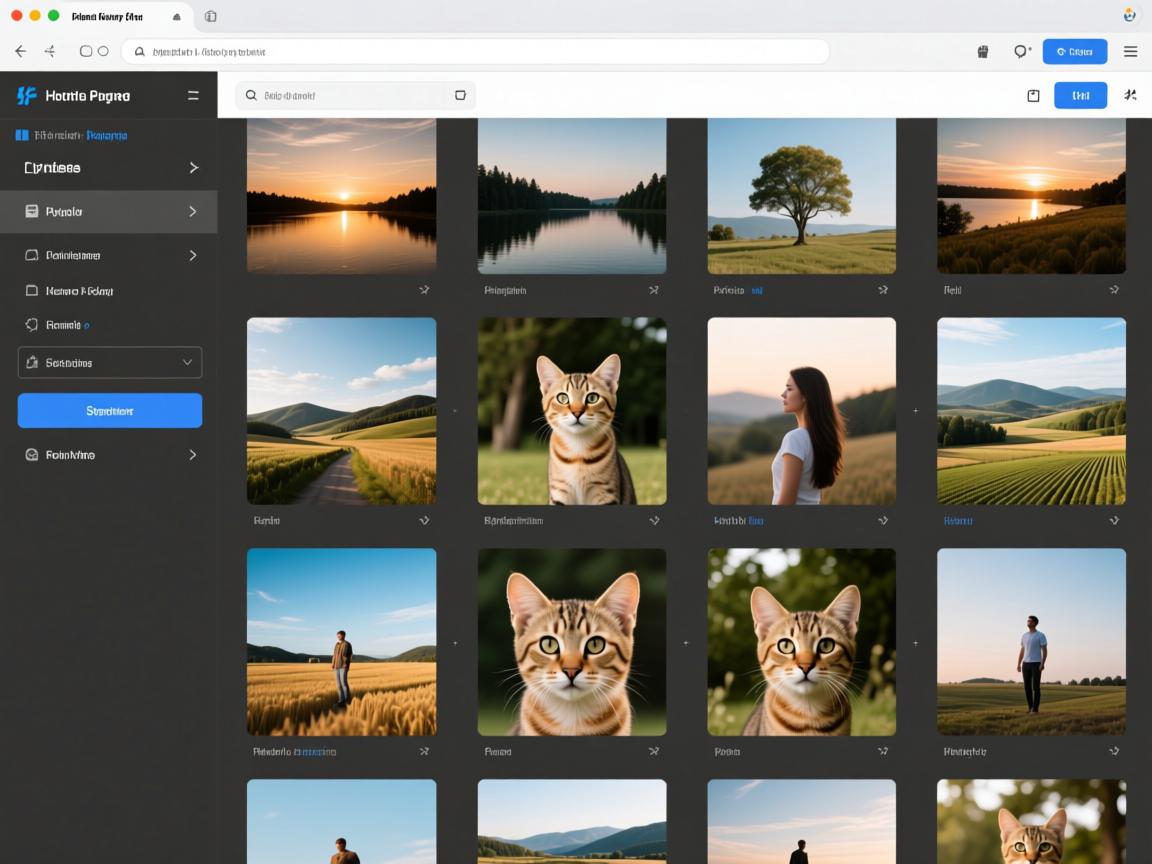Select the sidebar item with the blue dot
Screen dimensions: 1152x864
click(x=62, y=325)
